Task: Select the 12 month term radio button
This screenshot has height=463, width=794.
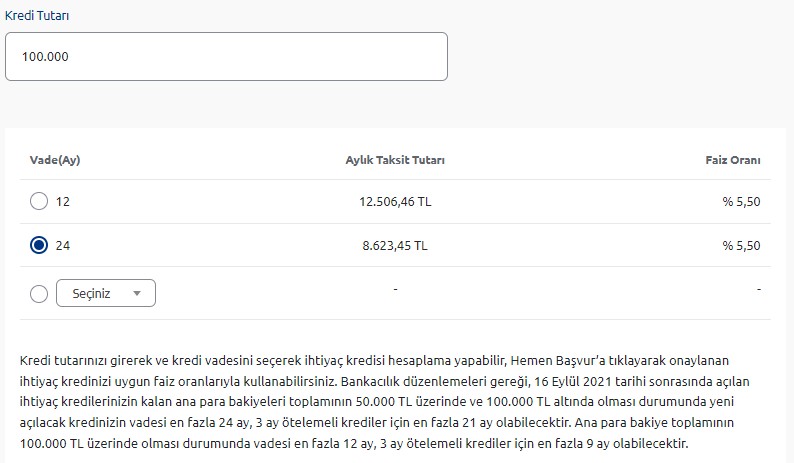Action: point(39,201)
